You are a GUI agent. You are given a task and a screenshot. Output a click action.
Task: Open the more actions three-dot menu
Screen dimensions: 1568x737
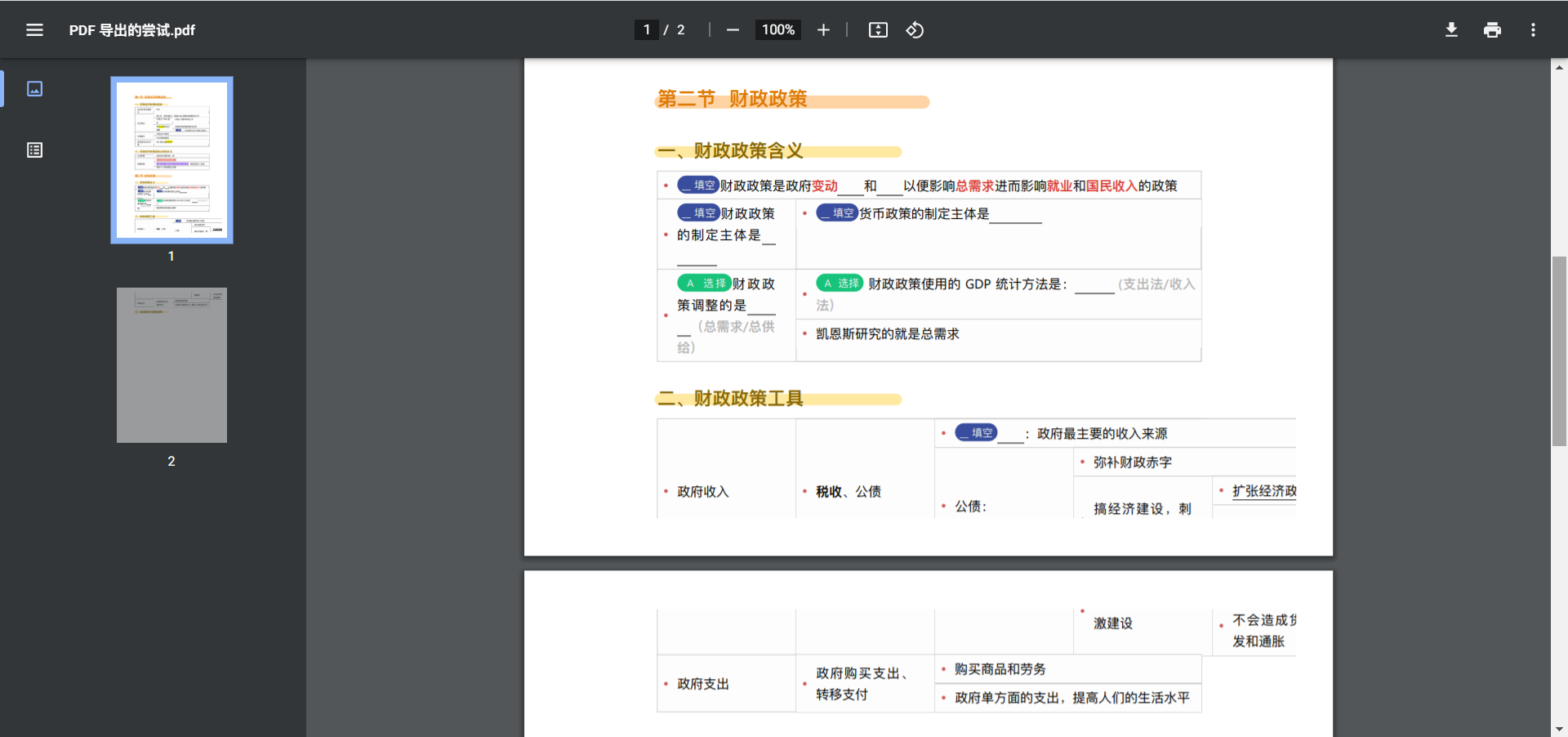(1533, 30)
